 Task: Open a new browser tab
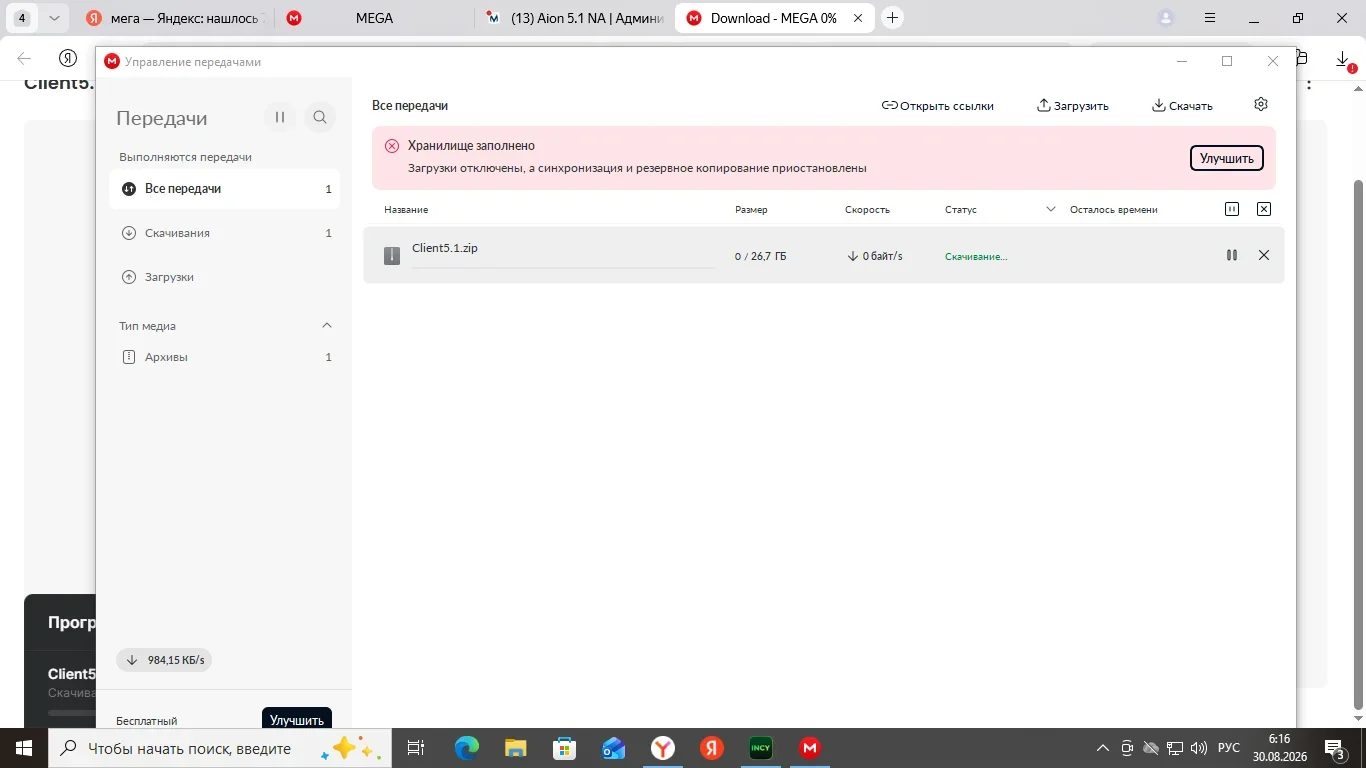point(893,18)
